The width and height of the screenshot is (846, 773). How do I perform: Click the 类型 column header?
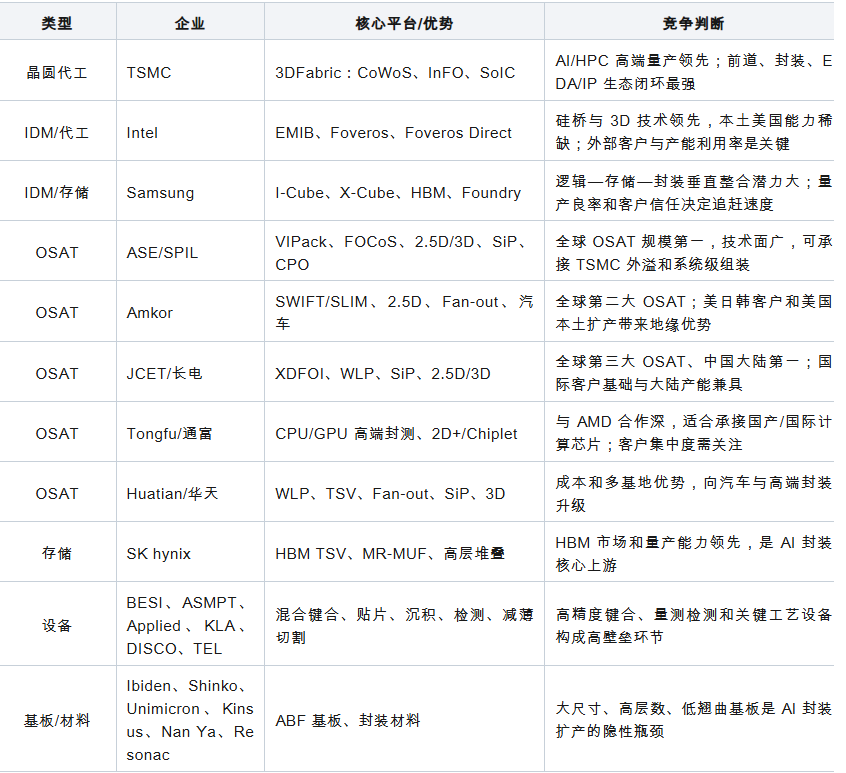point(57,22)
